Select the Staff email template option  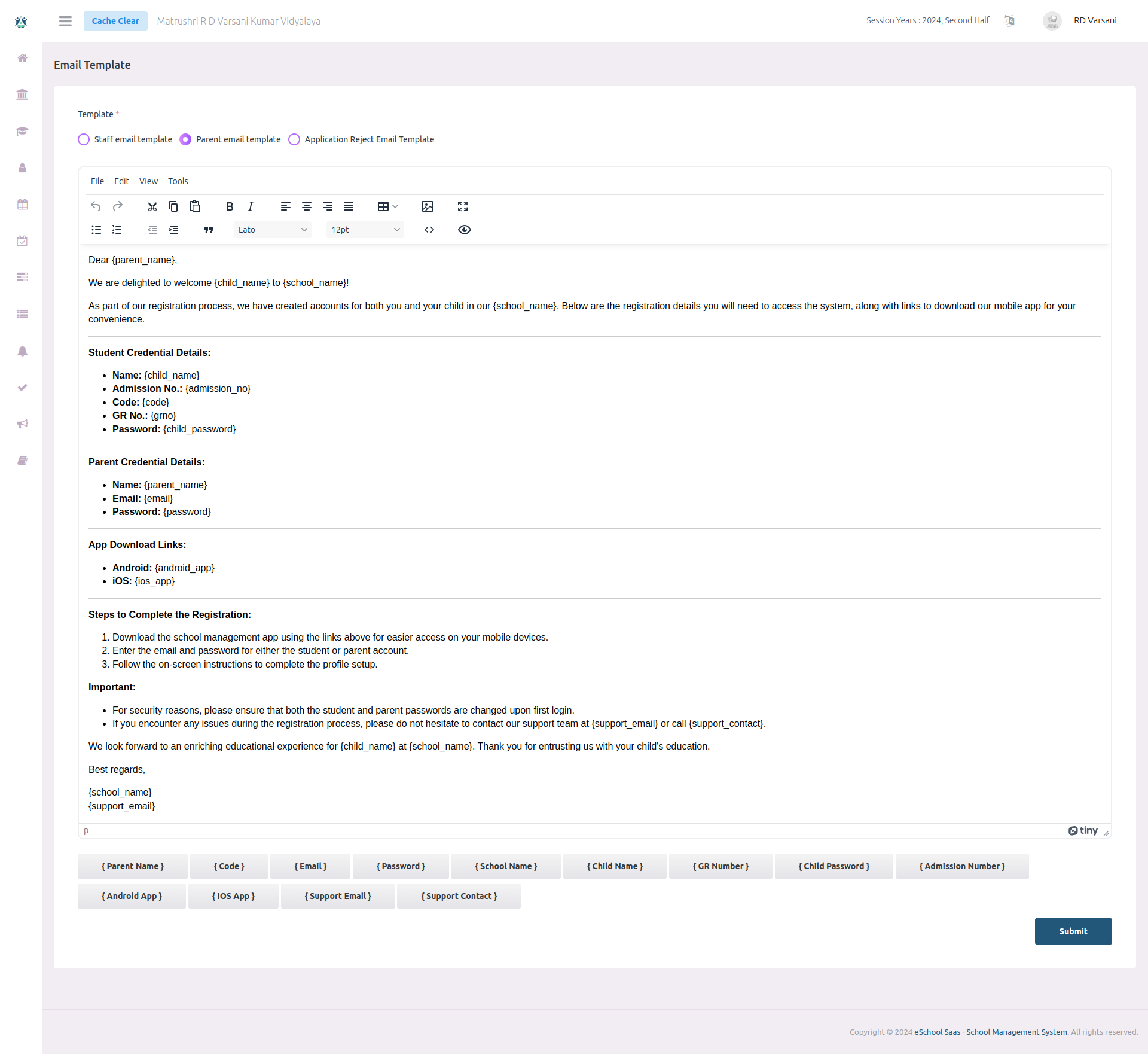84,139
